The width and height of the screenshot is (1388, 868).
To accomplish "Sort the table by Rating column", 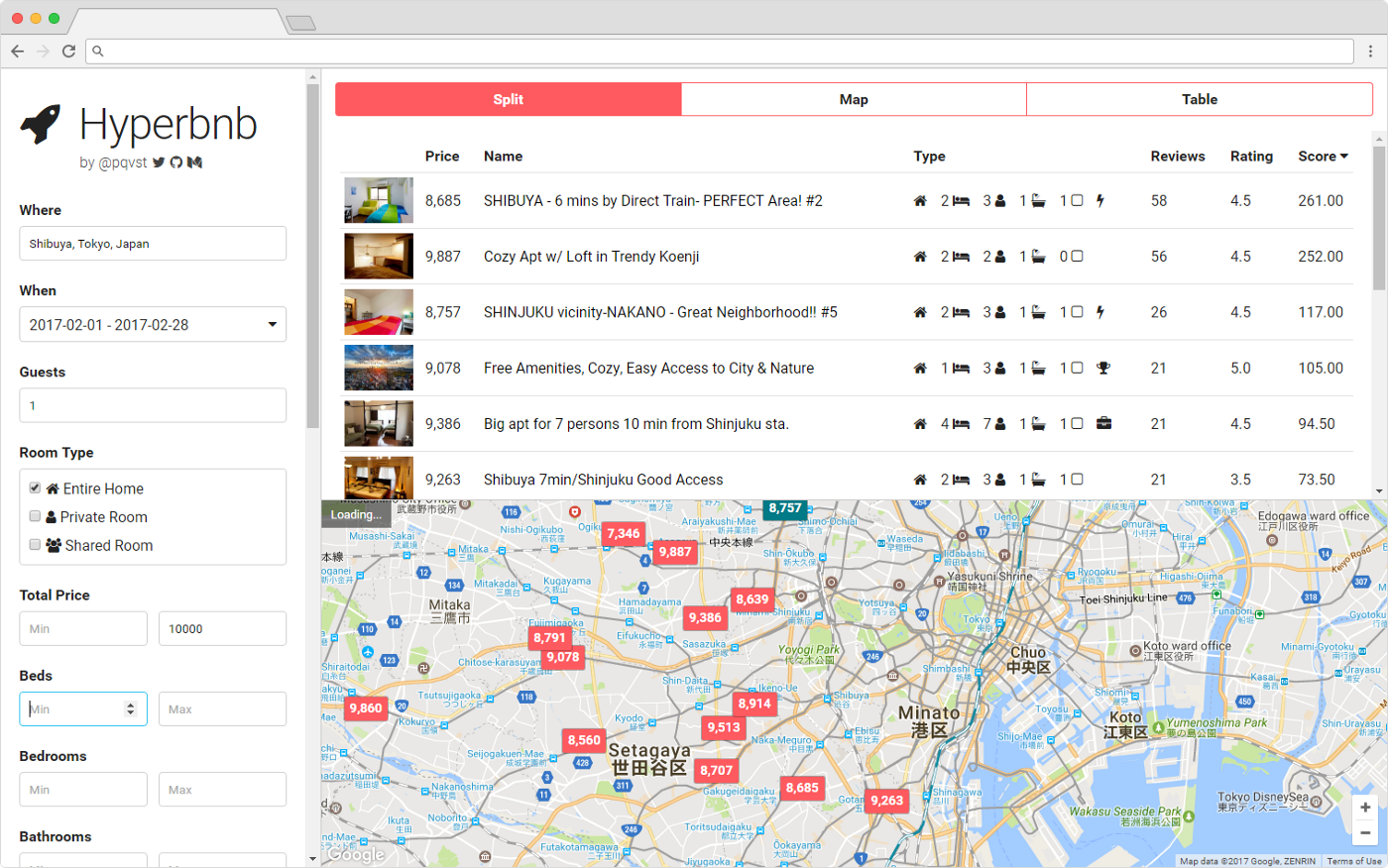I will coord(1251,157).
